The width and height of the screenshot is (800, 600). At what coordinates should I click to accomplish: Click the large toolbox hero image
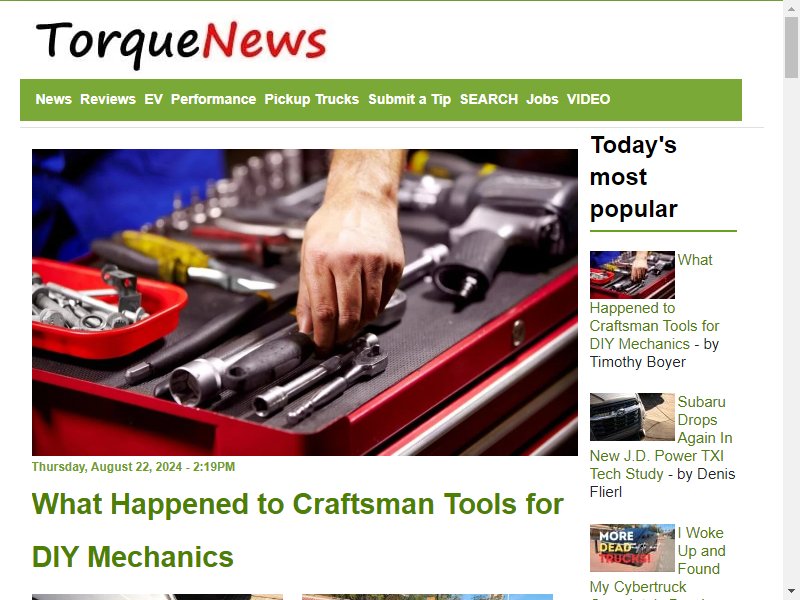tap(305, 302)
